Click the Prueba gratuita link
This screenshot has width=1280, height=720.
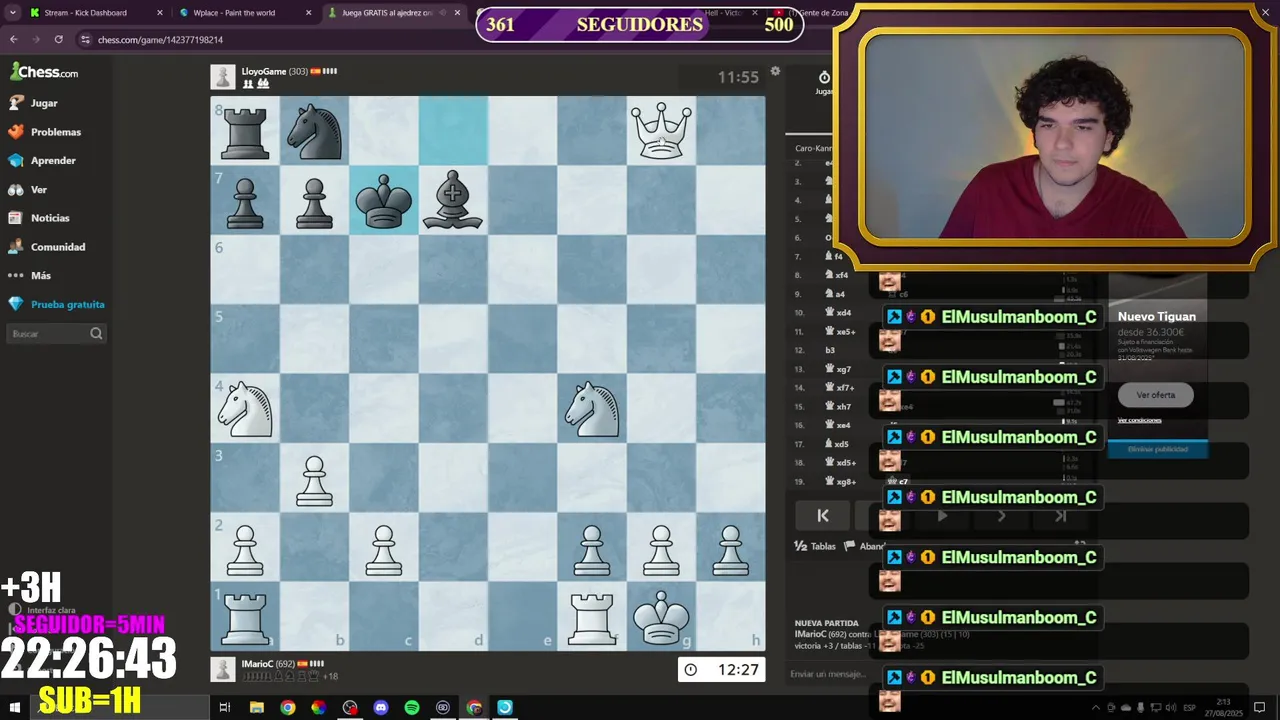click(x=67, y=304)
